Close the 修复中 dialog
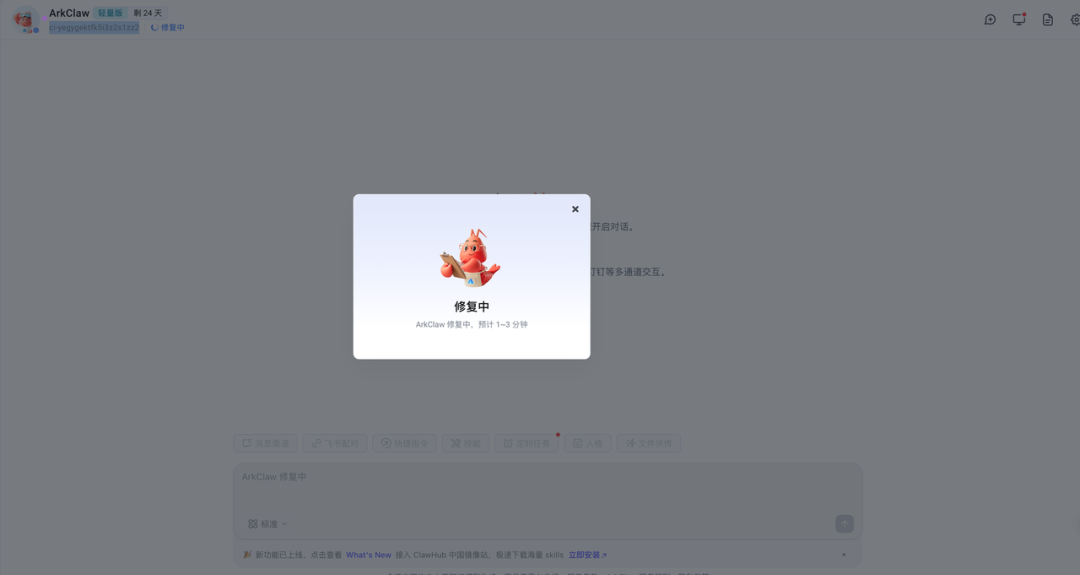The height and width of the screenshot is (575, 1080). tap(575, 209)
